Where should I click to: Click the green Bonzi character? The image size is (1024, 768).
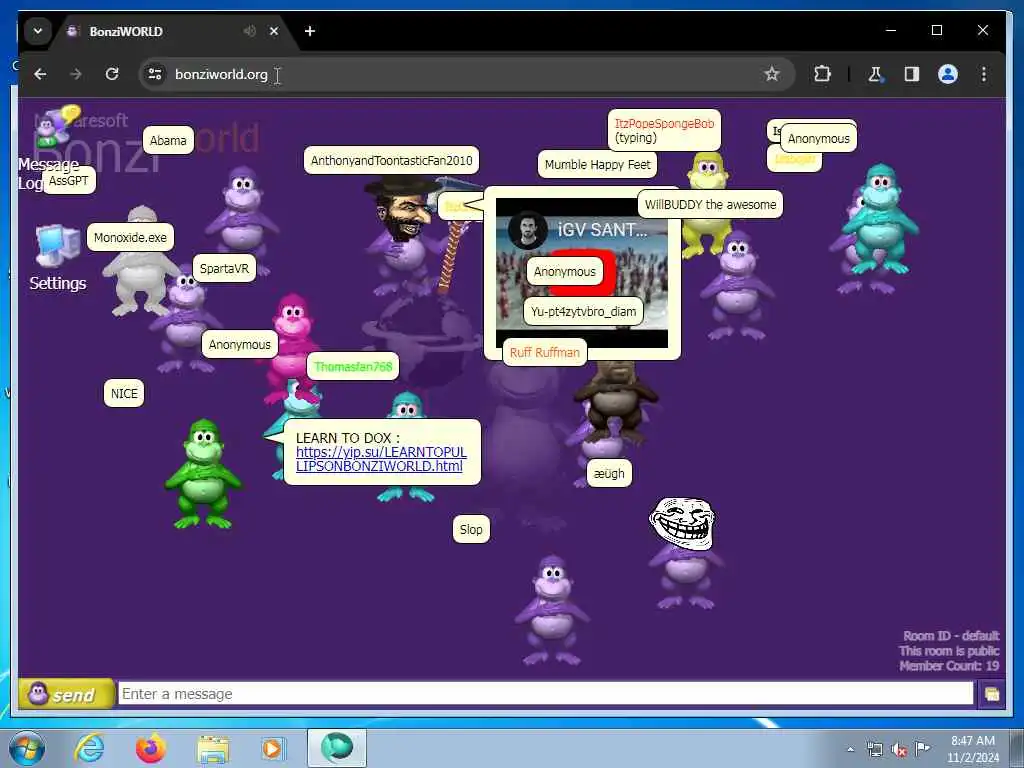[204, 474]
